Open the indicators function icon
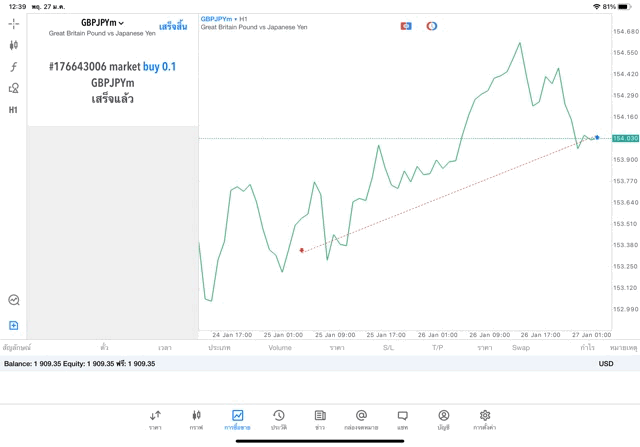This screenshot has width=640, height=447. tap(13, 67)
